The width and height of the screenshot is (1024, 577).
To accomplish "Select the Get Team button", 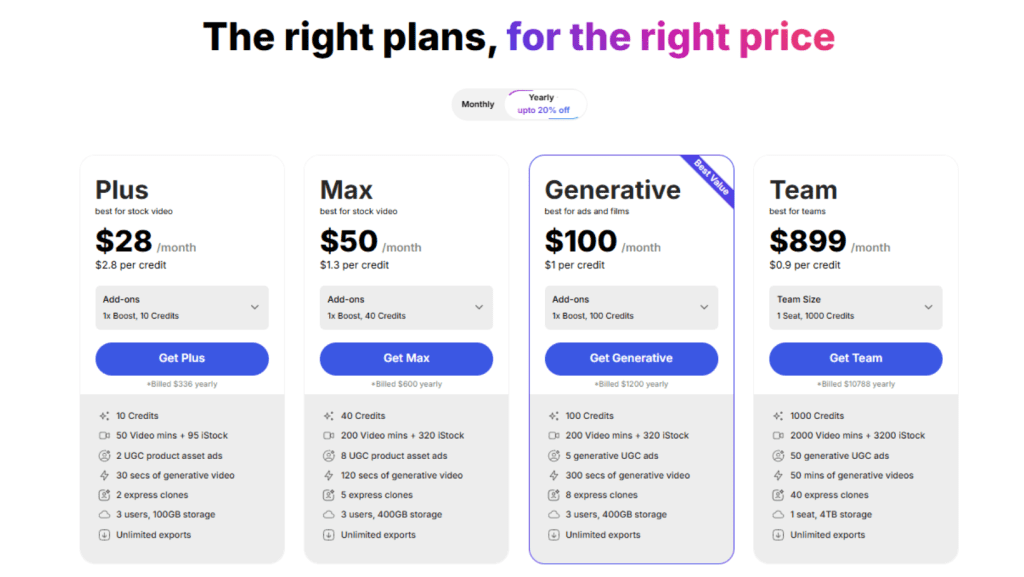I will click(x=856, y=358).
